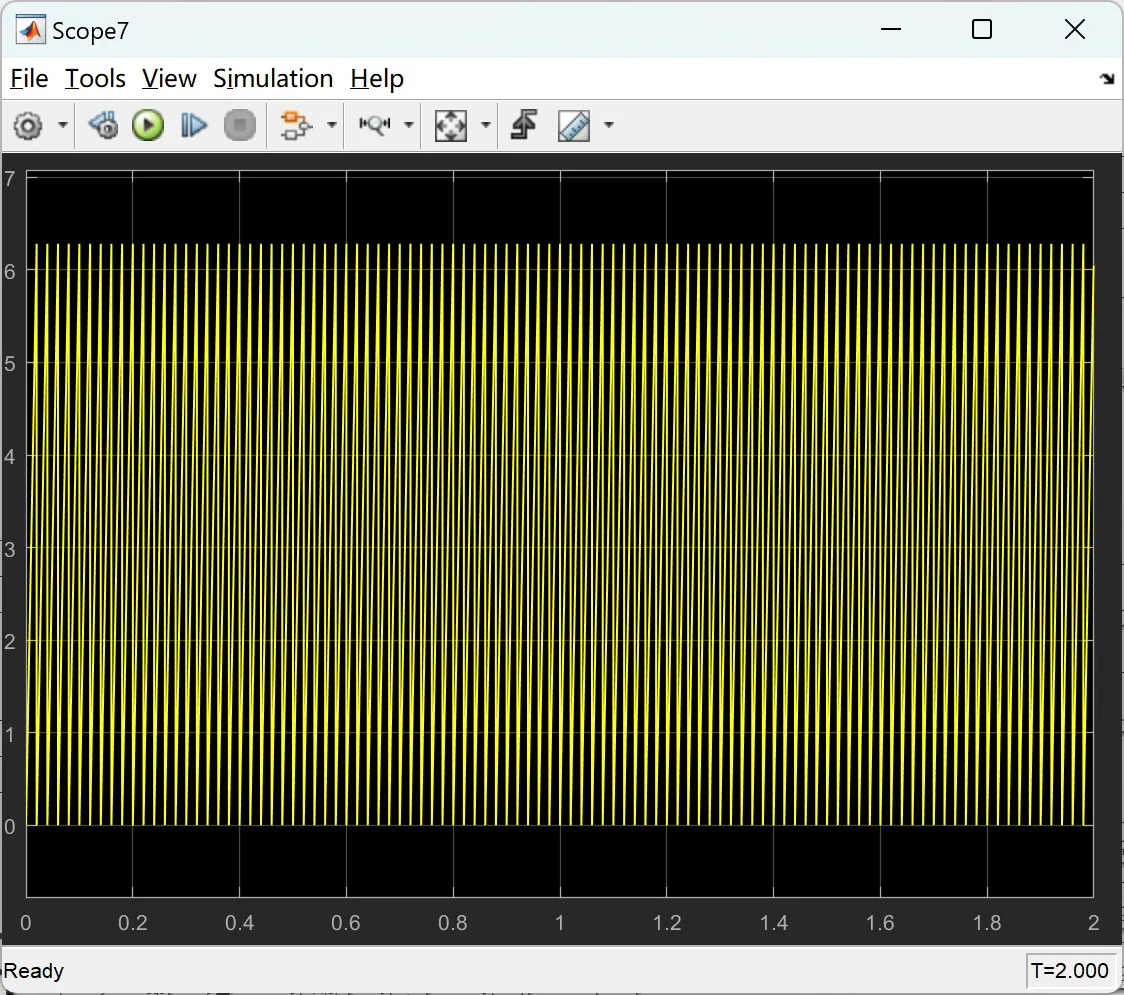Click the Style ruler icon
Screen dimensions: 1124x995
click(x=573, y=125)
